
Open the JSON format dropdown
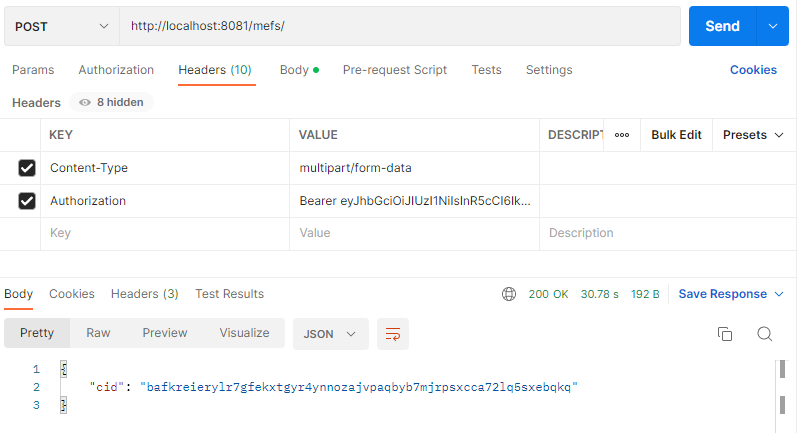click(330, 334)
